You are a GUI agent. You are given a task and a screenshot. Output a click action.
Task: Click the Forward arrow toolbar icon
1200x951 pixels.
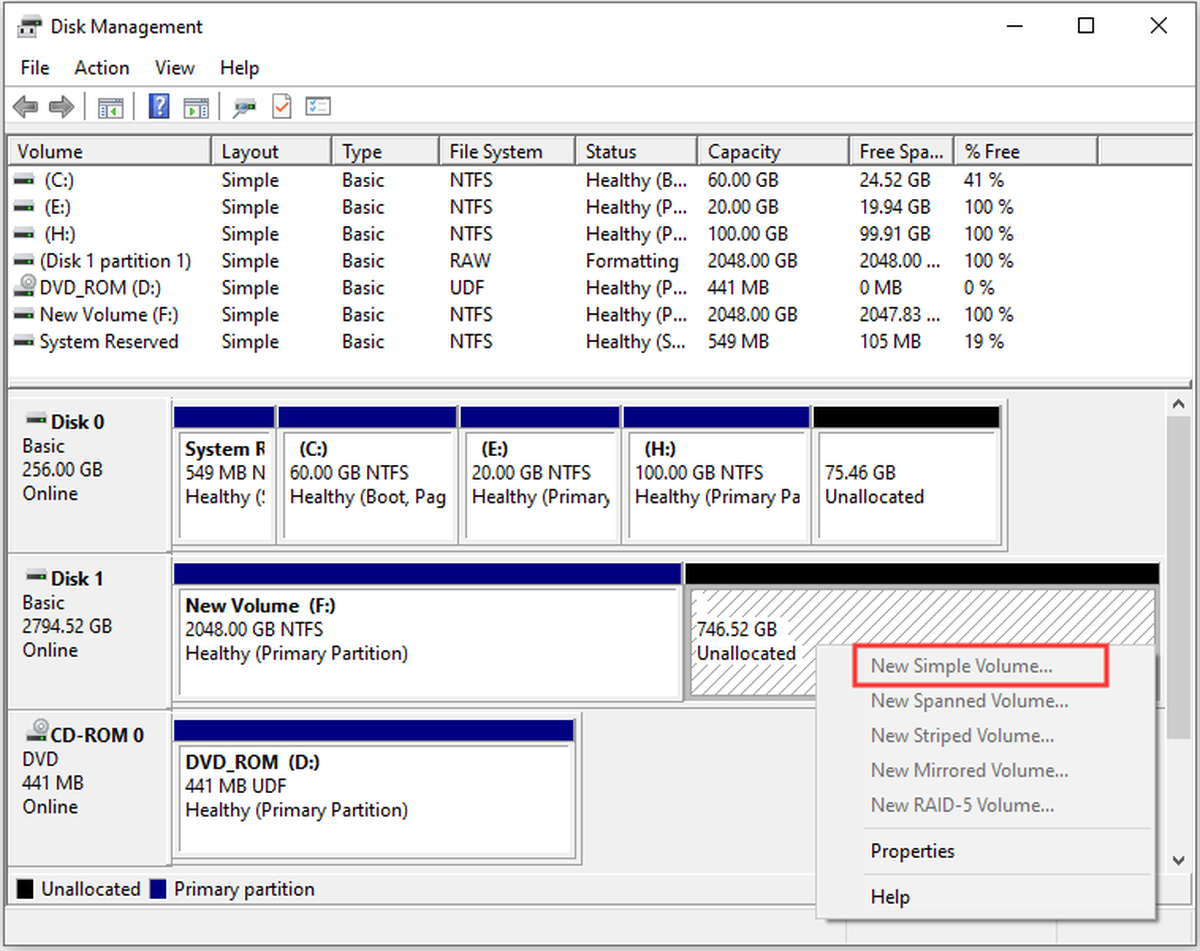pyautogui.click(x=61, y=107)
